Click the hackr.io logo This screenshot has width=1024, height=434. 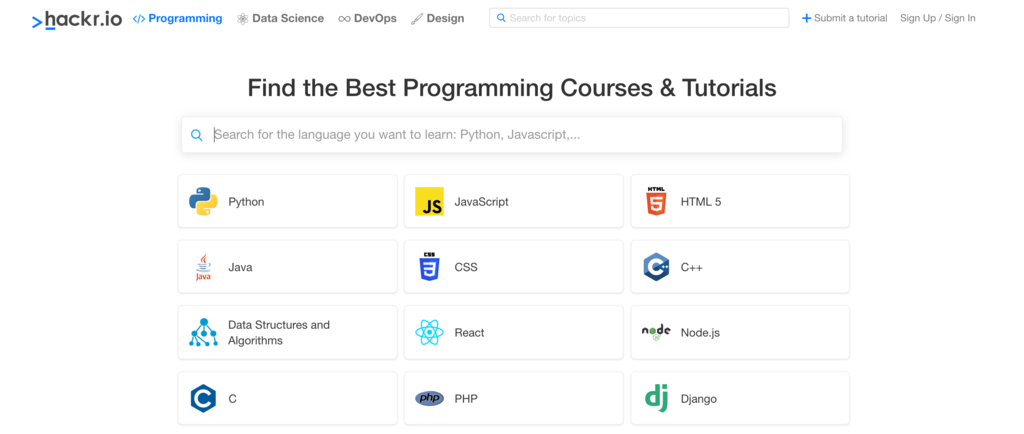point(76,20)
